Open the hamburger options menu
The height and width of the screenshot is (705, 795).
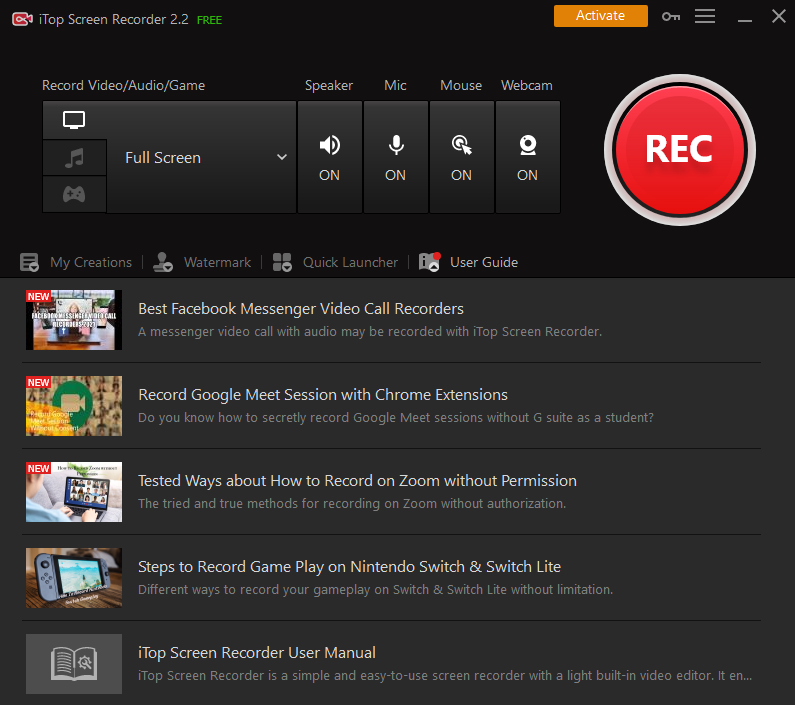point(705,16)
